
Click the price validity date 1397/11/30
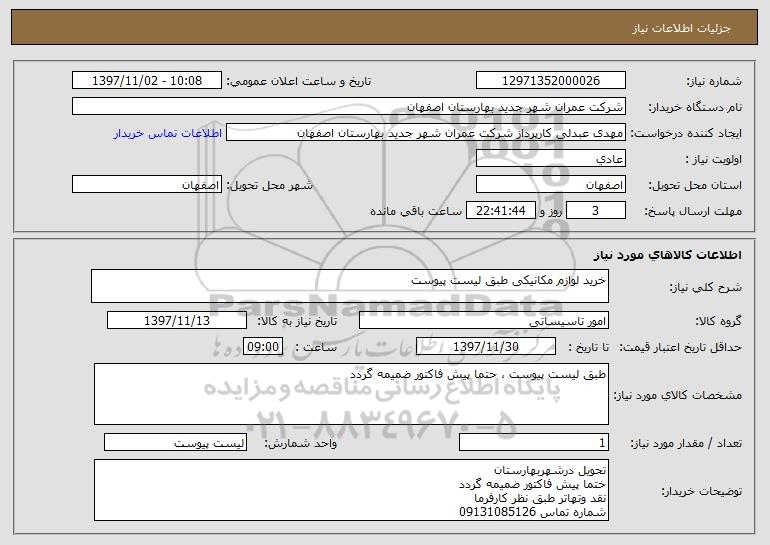coord(486,347)
